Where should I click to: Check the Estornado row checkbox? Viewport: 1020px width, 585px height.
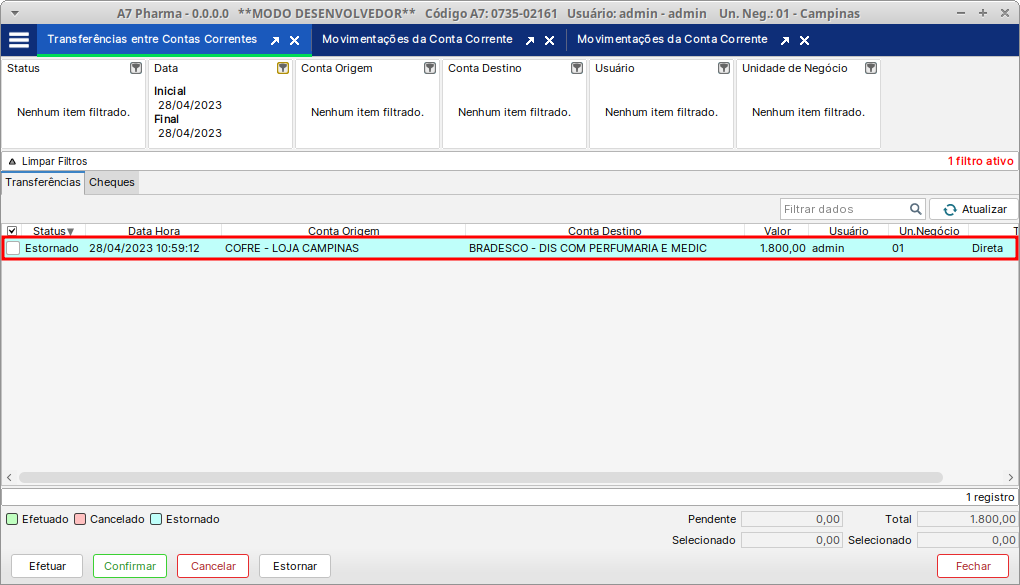tap(13, 248)
